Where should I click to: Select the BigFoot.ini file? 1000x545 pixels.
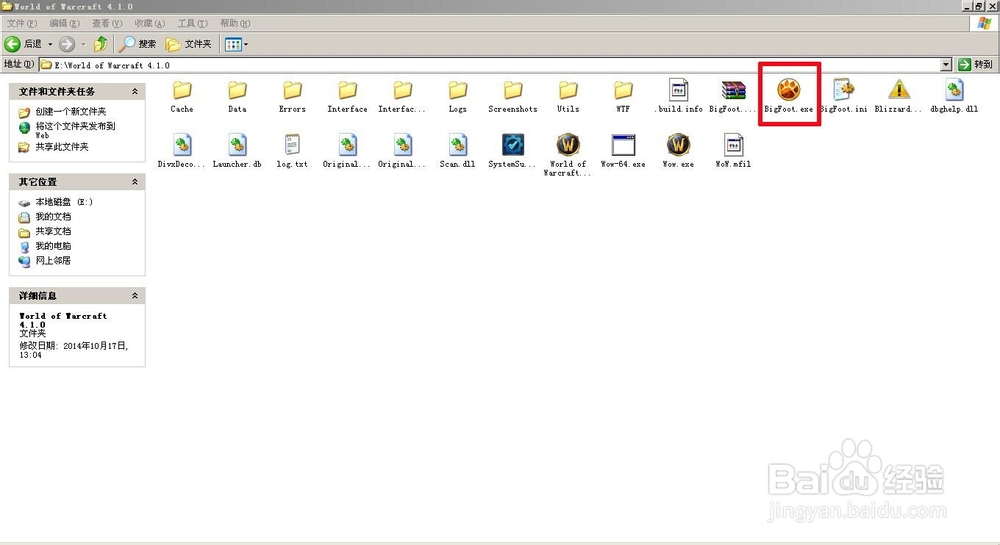pyautogui.click(x=844, y=96)
